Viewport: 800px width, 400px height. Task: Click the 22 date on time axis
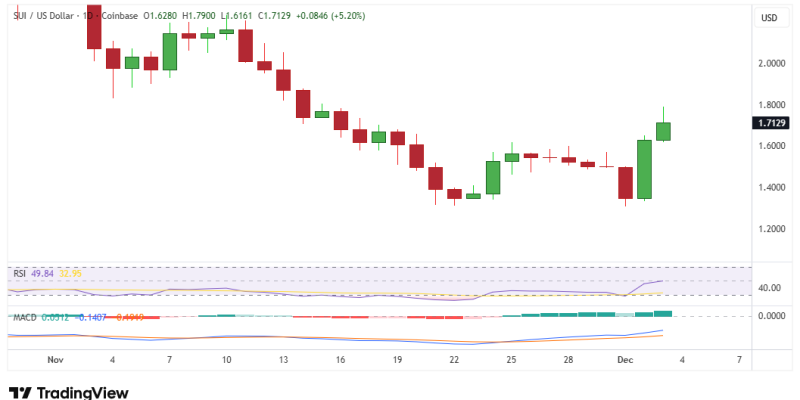pos(454,358)
